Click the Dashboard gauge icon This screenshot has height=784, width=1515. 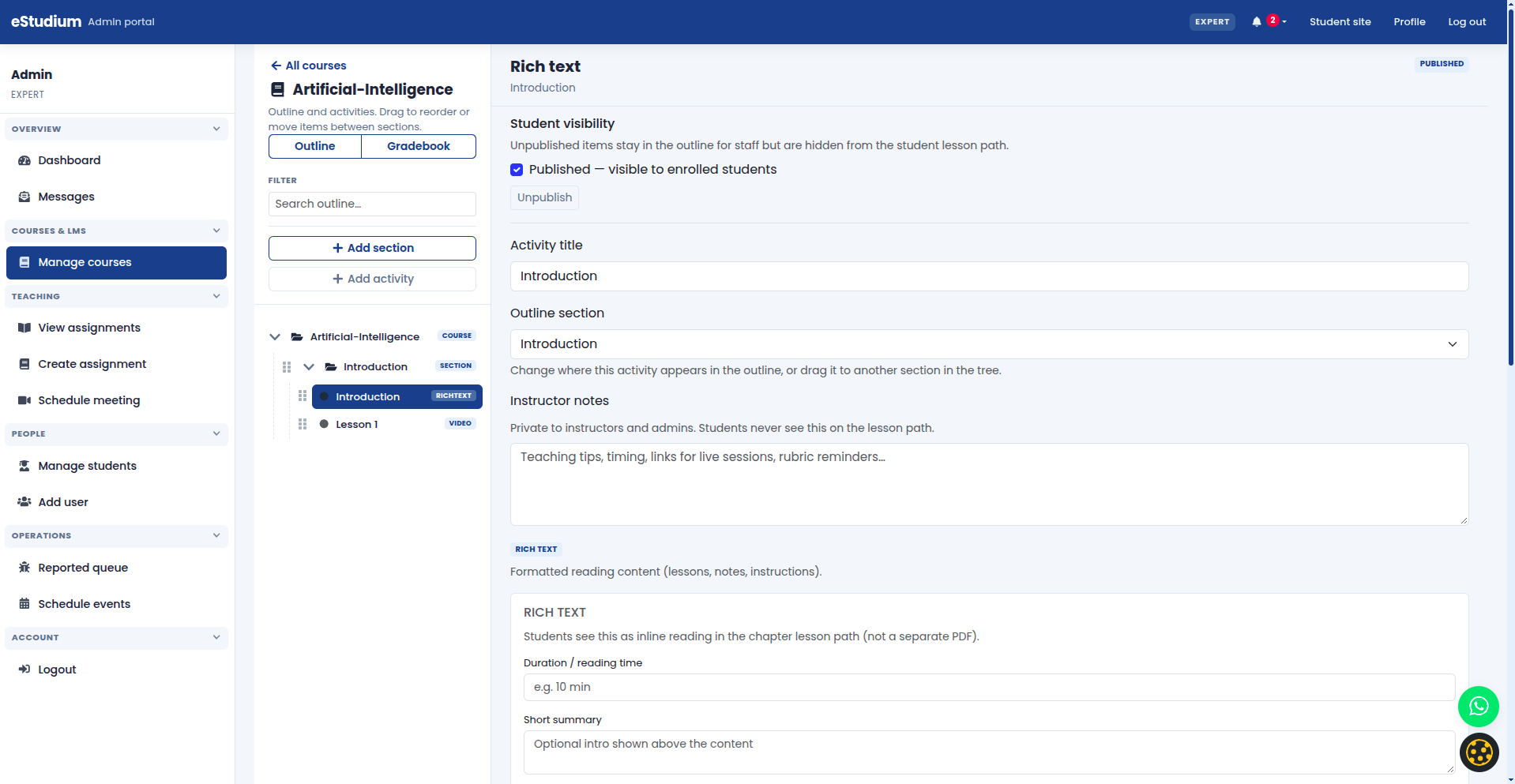click(24, 160)
